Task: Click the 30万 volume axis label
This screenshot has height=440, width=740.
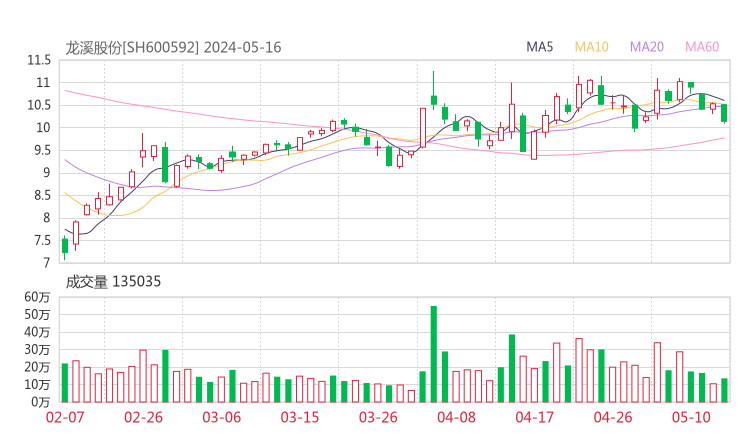Action: click(x=37, y=349)
